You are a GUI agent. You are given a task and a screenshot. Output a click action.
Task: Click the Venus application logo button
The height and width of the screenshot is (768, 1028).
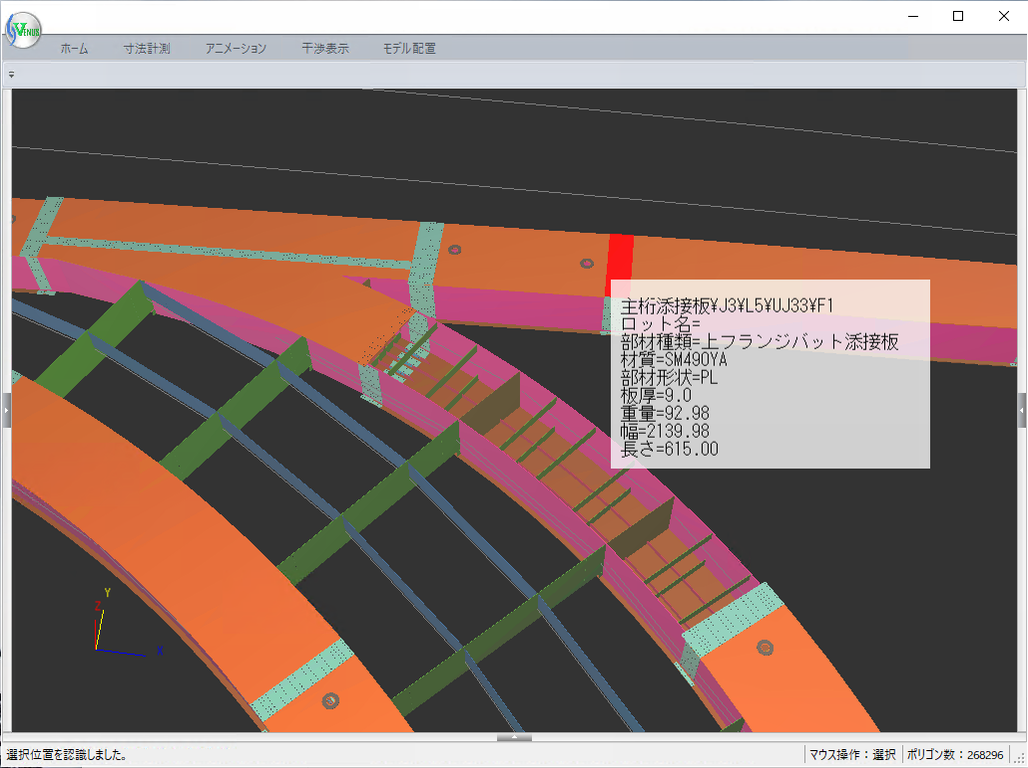point(22,30)
